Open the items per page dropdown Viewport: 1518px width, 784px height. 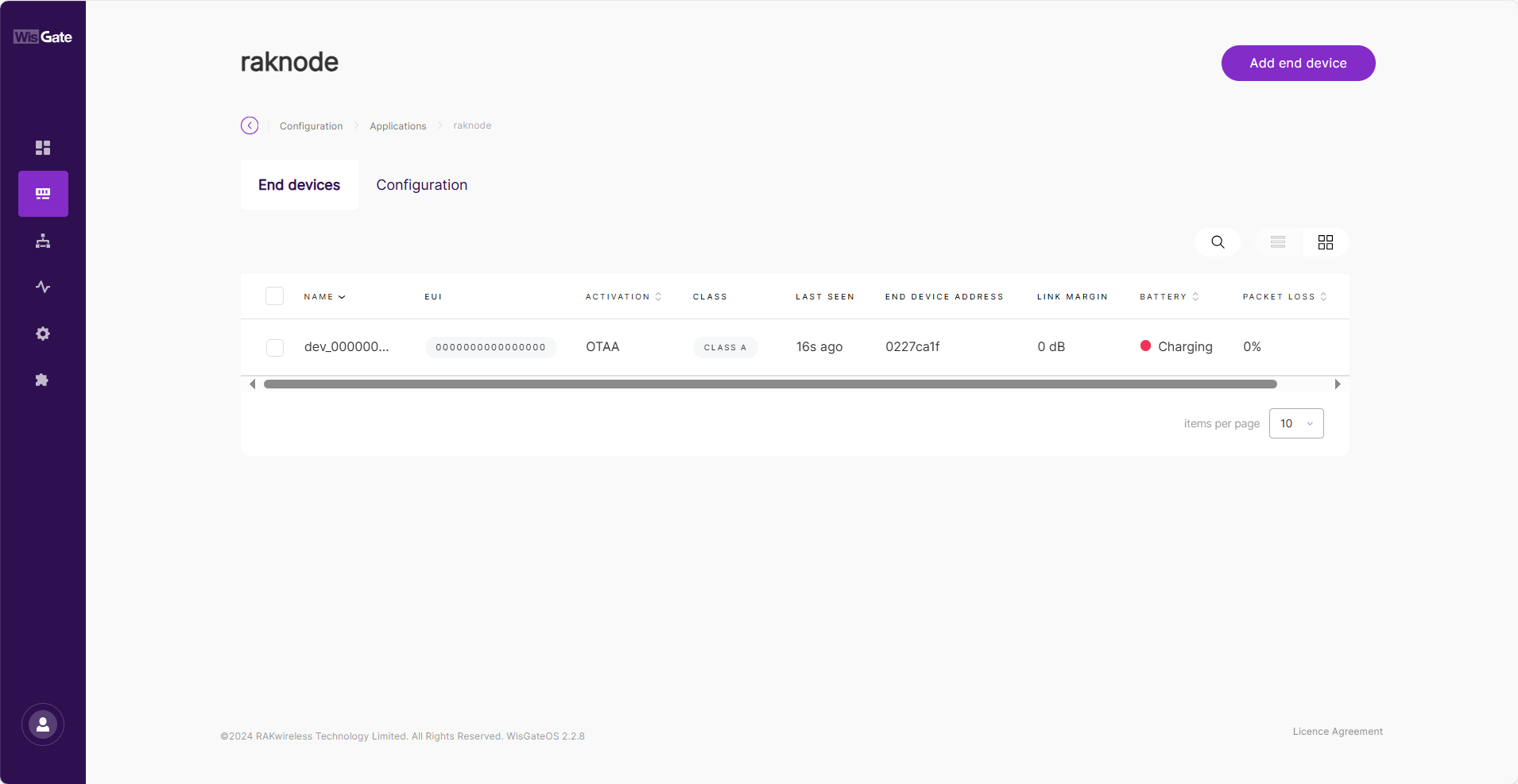1296,423
